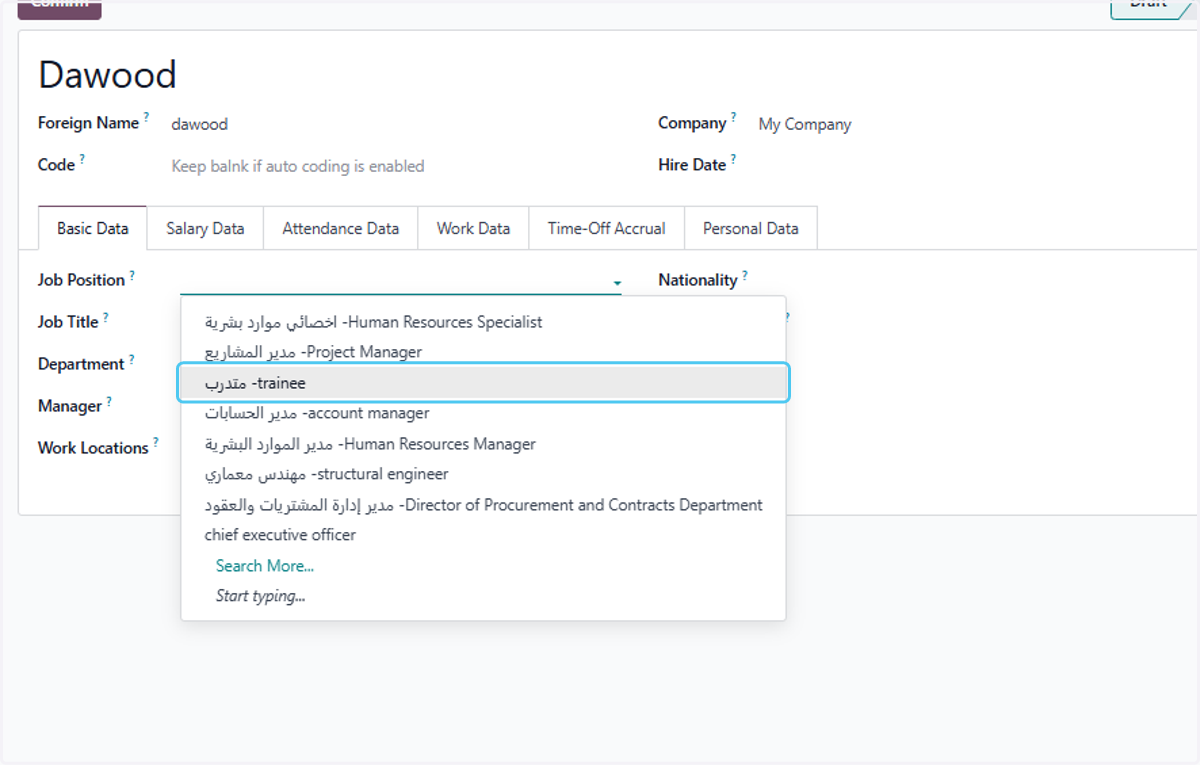Open the Work Data tab
Viewport: 1200px width, 765px height.
[x=473, y=228]
